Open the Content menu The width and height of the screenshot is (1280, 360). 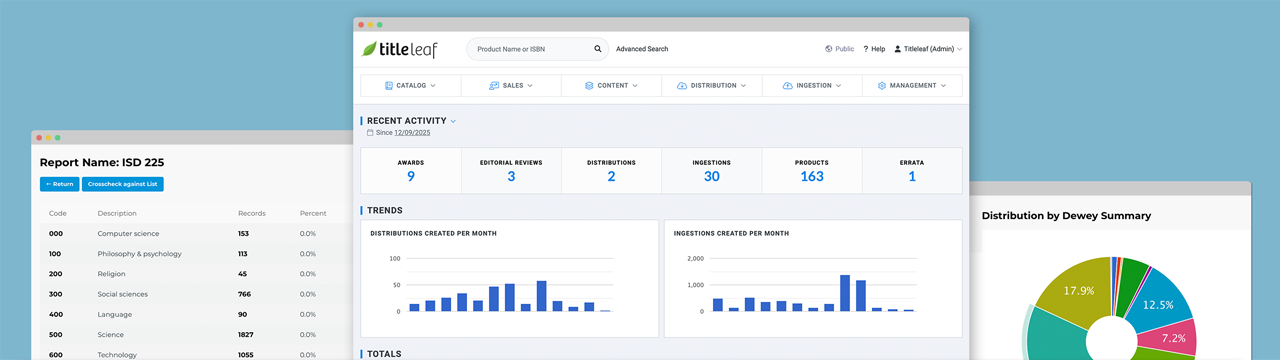[611, 86]
